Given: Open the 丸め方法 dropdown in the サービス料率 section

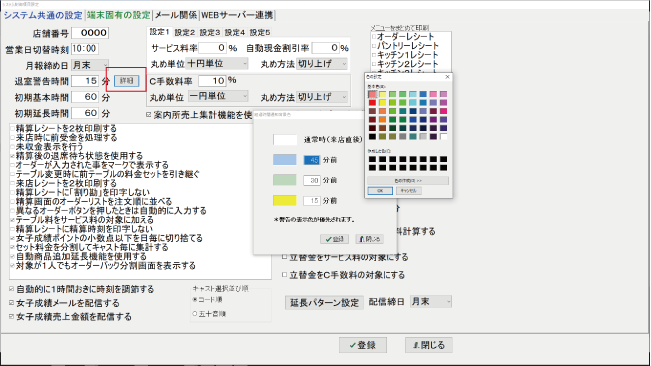Looking at the screenshot, I should (322, 63).
